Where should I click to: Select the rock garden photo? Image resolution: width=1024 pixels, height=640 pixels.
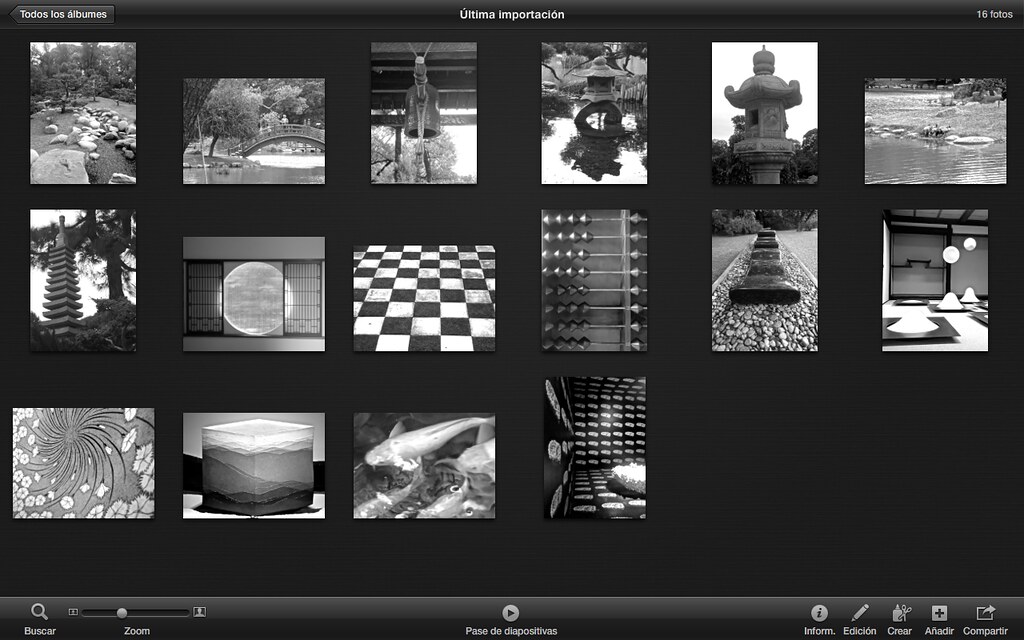83,113
